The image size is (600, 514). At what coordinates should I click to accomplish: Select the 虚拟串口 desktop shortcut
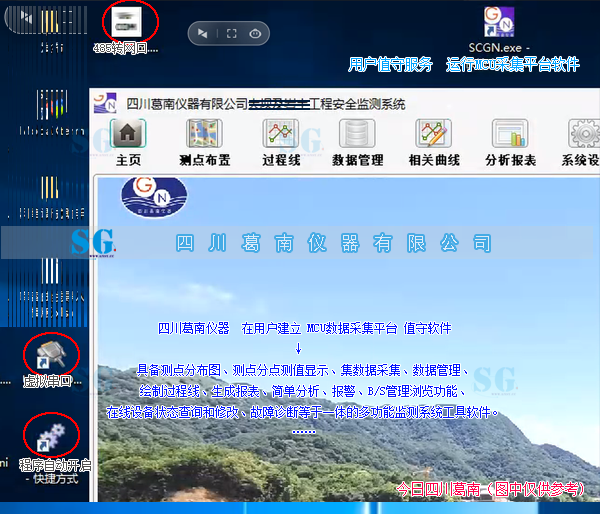click(x=51, y=355)
